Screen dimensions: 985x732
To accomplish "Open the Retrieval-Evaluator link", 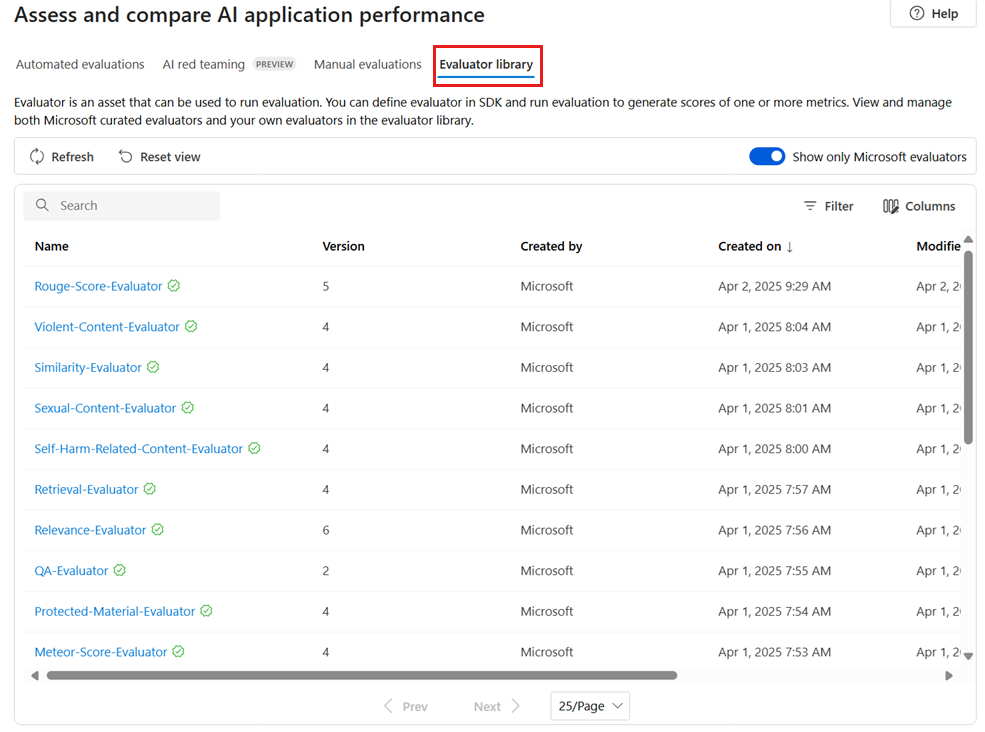I will pos(86,489).
